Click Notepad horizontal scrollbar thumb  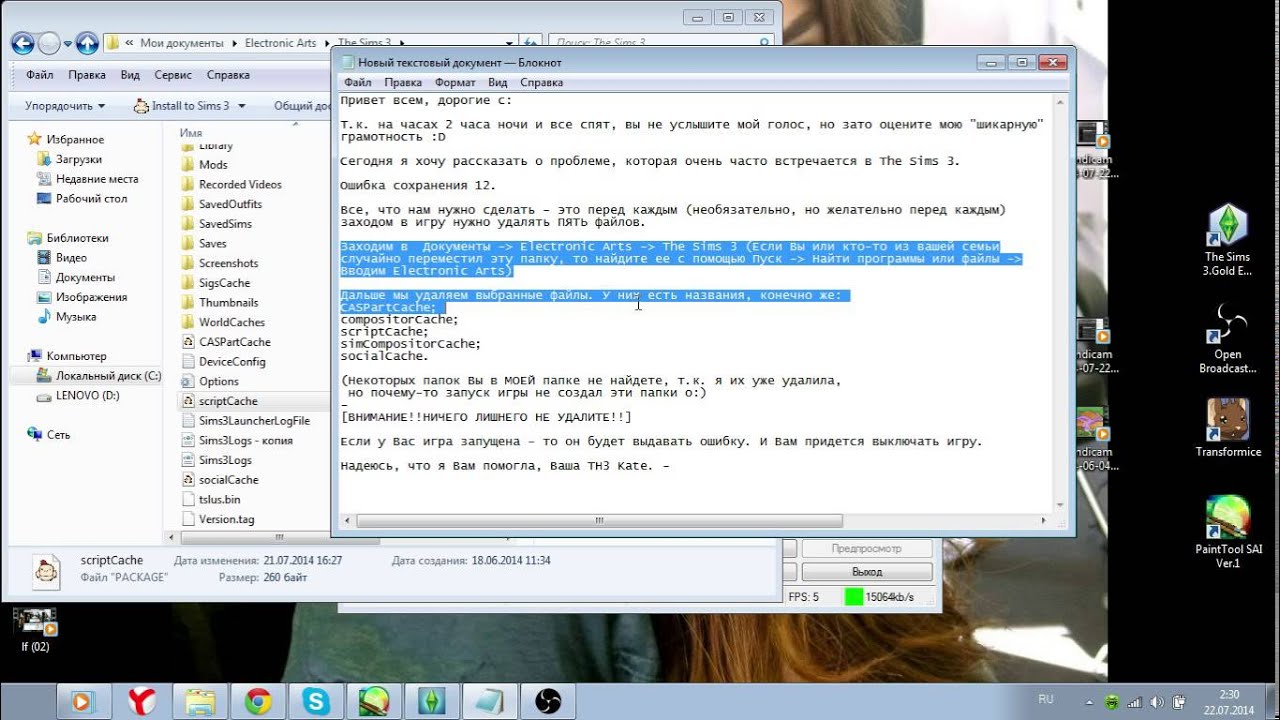599,520
